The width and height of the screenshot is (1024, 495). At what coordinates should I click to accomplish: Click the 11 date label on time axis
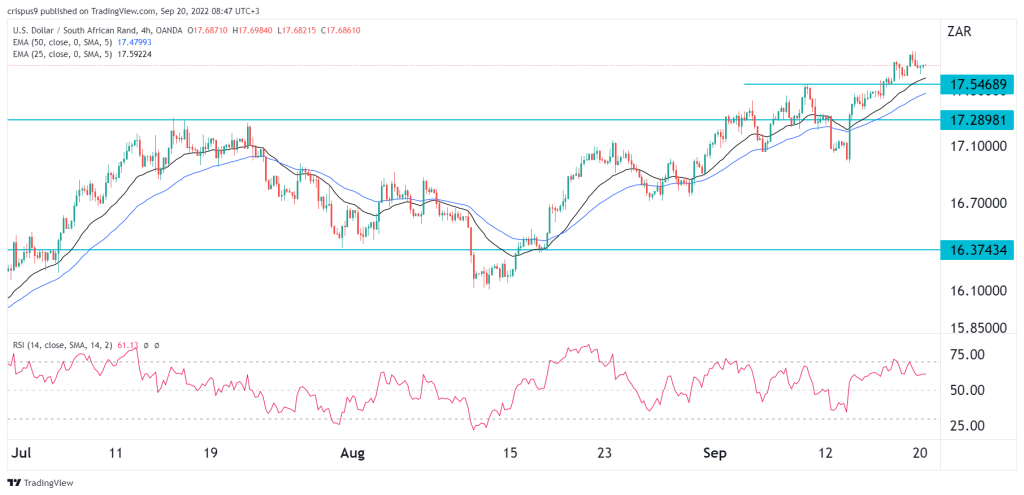pos(117,452)
